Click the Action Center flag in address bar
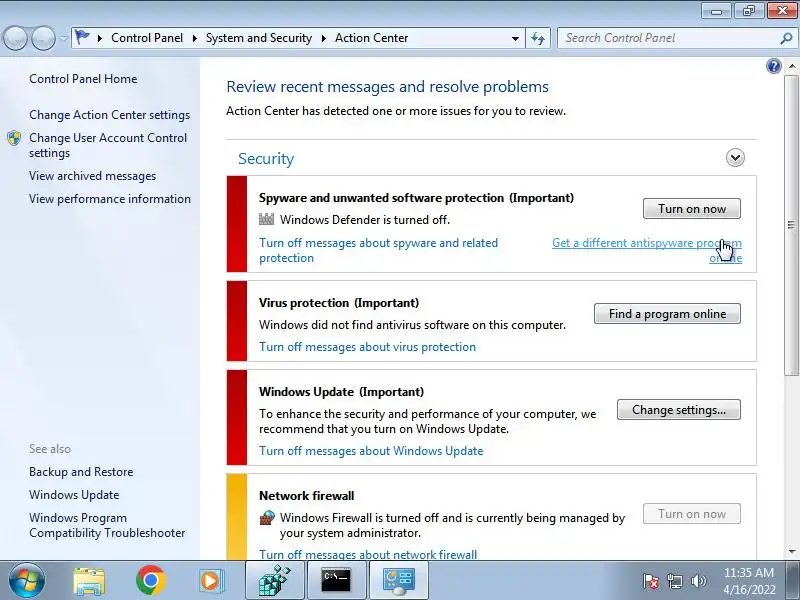 (x=82, y=37)
